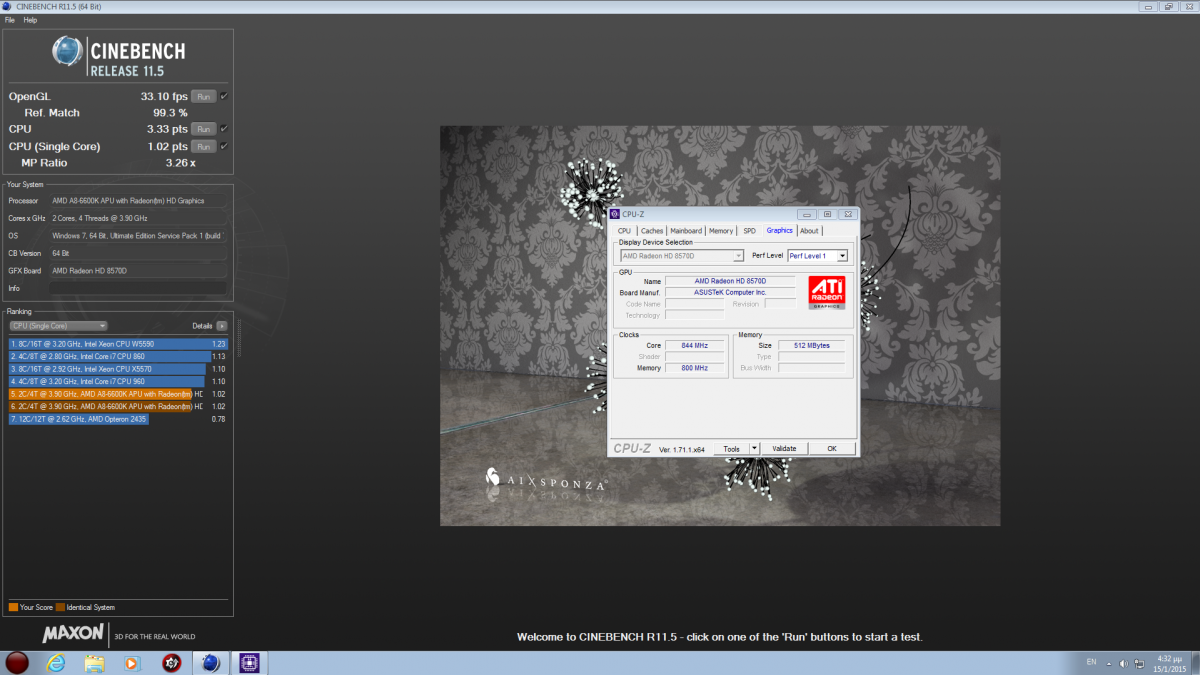The height and width of the screenshot is (675, 1200).
Task: Switch to the Memory tab
Action: point(721,231)
